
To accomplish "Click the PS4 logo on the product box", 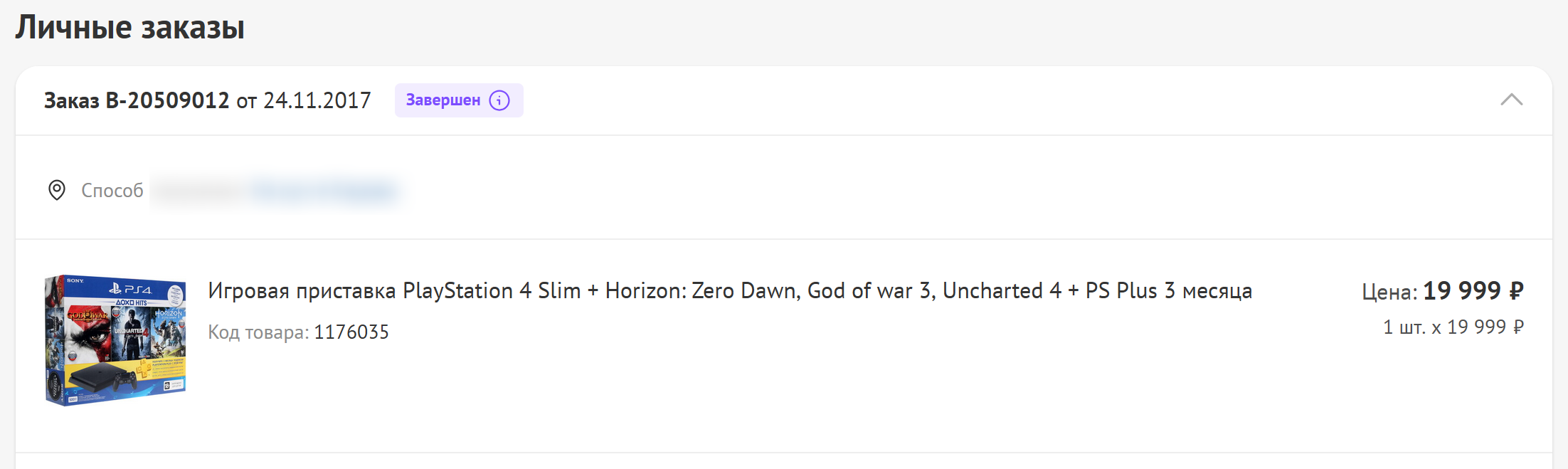I will (x=131, y=289).
